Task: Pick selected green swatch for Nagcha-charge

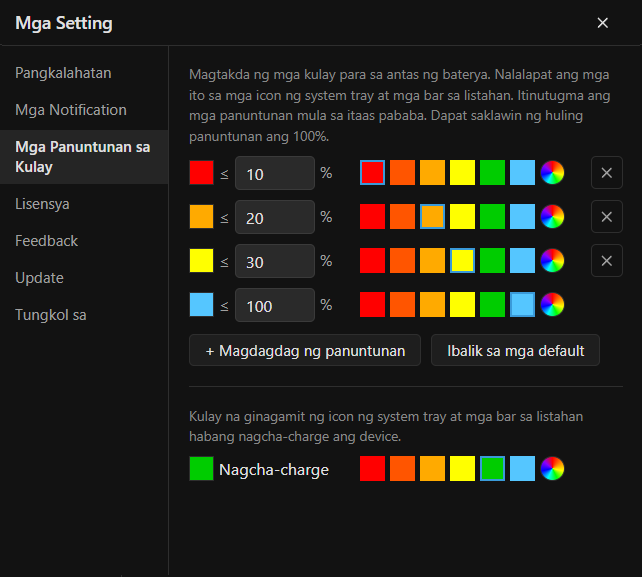Action: point(492,468)
